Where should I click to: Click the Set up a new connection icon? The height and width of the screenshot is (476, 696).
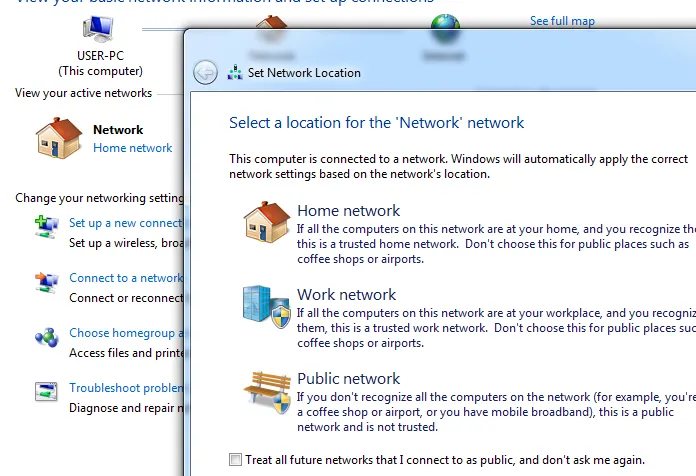[x=47, y=226]
